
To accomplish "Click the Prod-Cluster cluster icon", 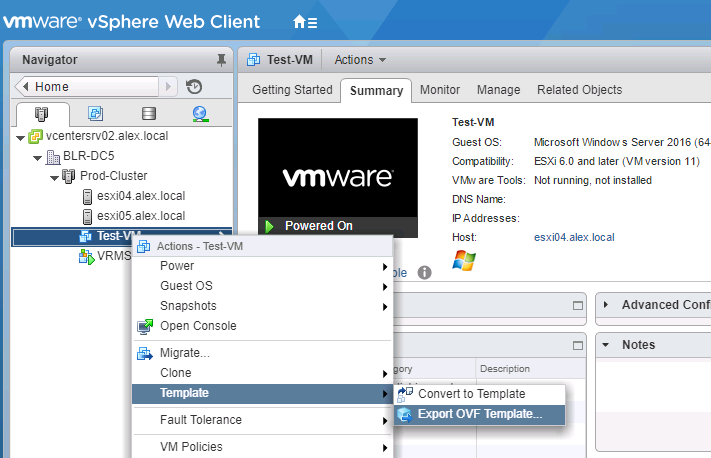I will click(69, 176).
